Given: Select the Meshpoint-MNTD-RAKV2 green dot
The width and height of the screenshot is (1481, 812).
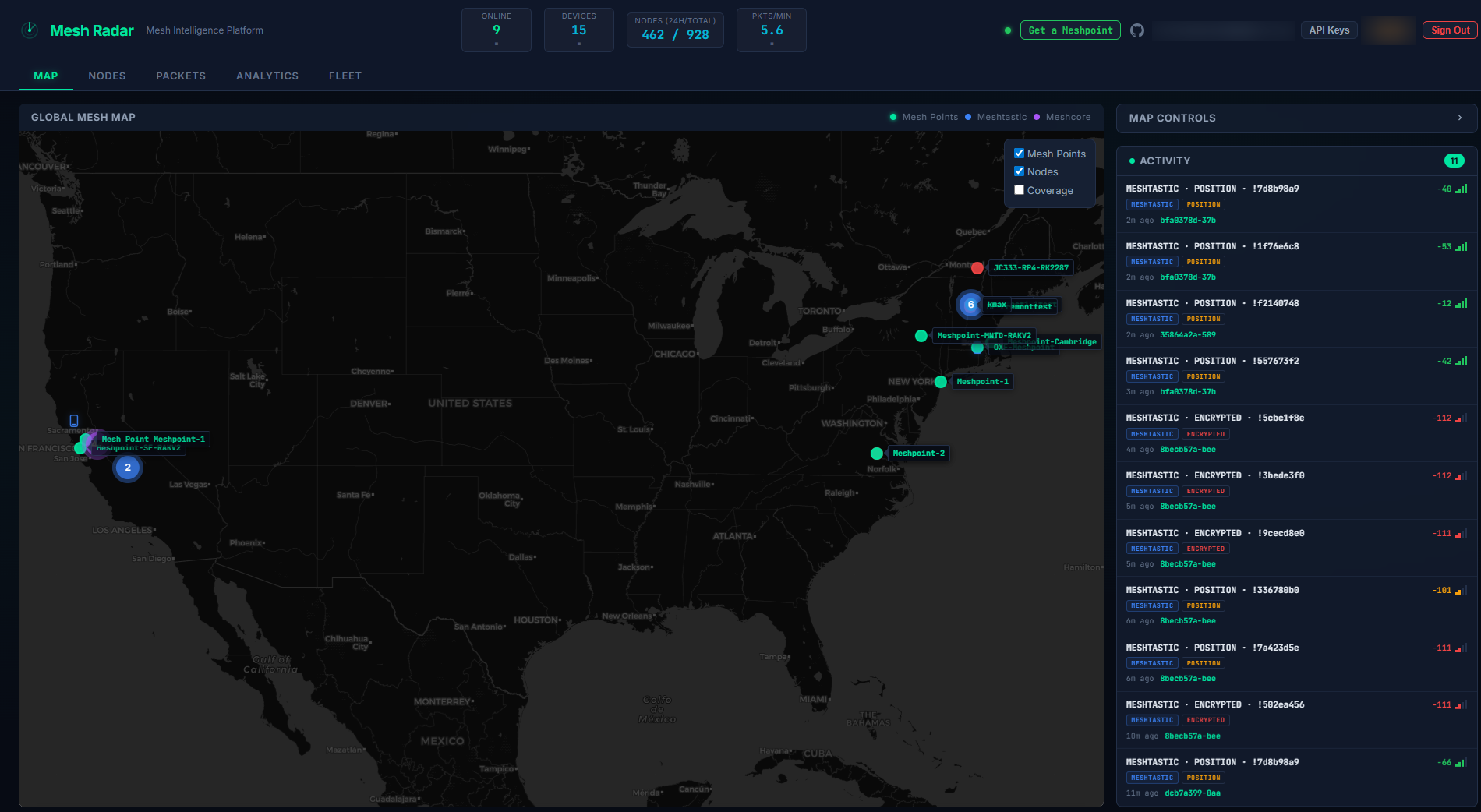Looking at the screenshot, I should [921, 336].
